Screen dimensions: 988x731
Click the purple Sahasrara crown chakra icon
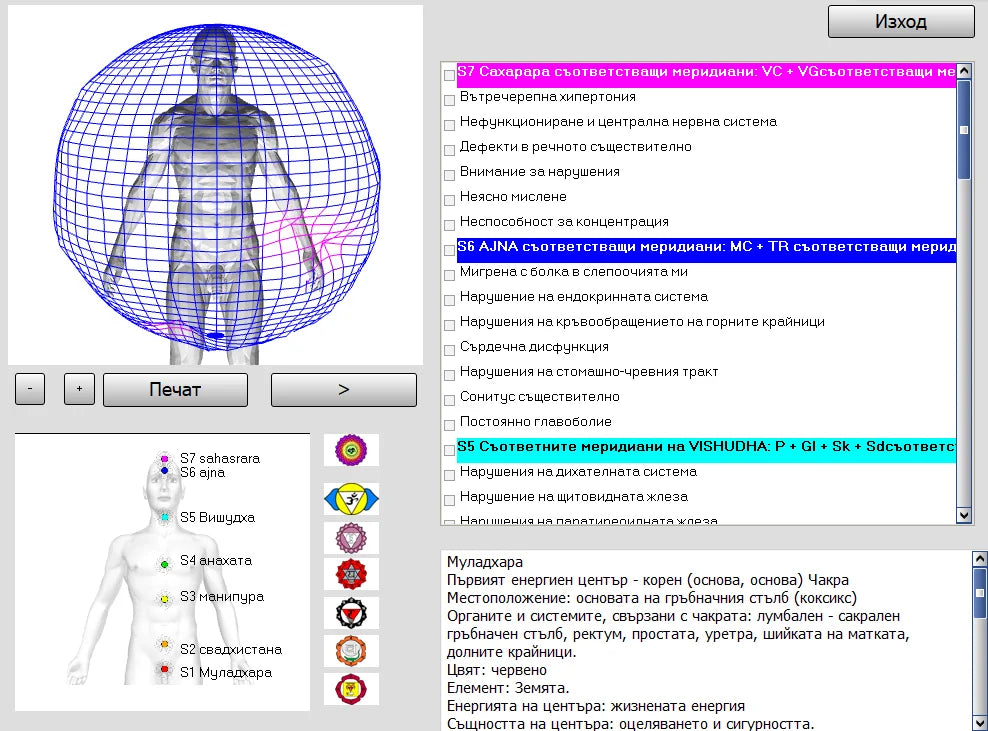click(x=351, y=450)
